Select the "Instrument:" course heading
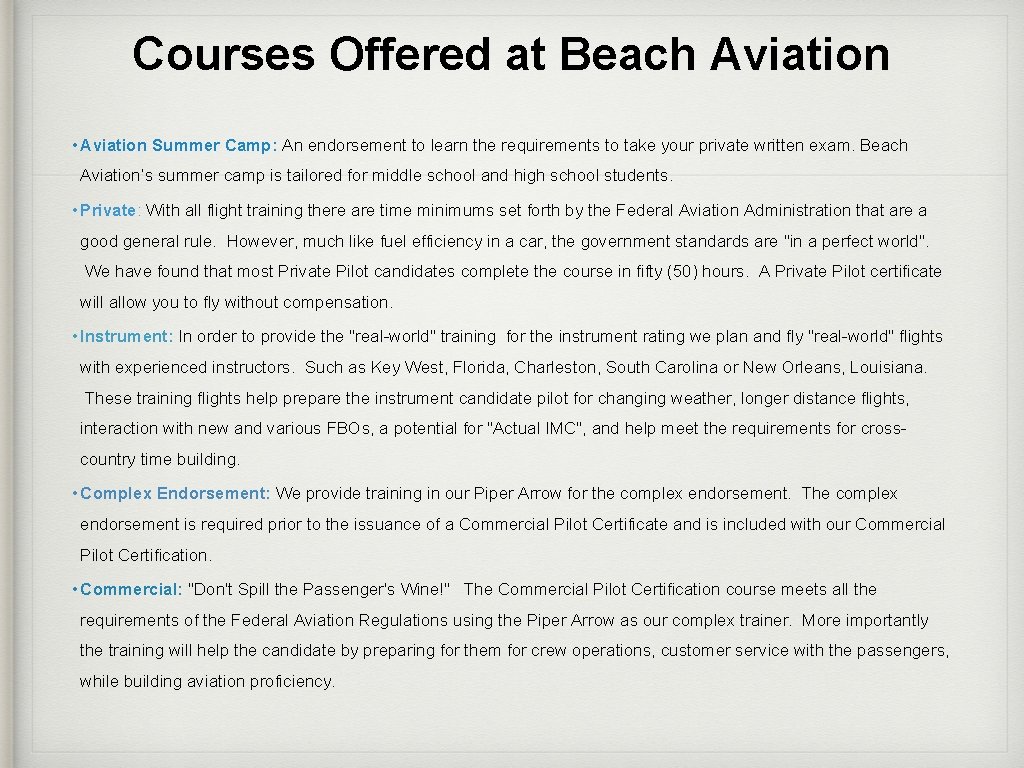1024x768 pixels. (126, 337)
